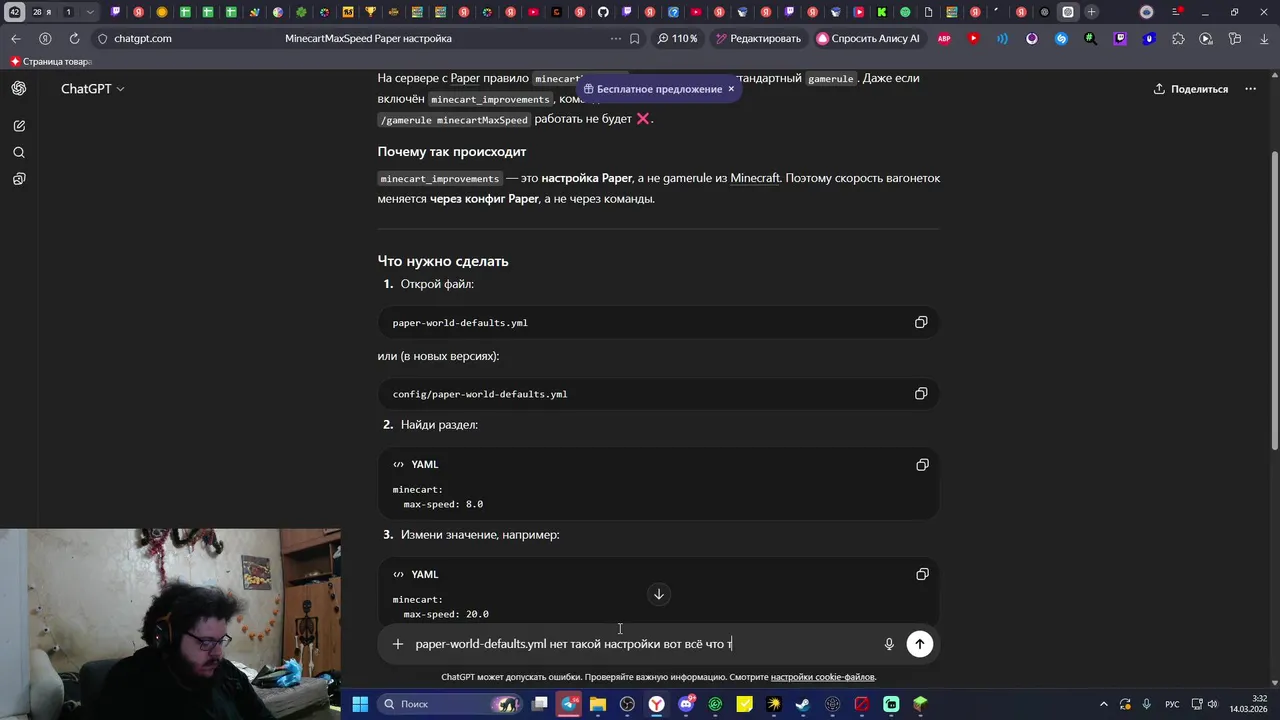1280x720 pixels.
Task: Open настройки cookie-файлов link
Action: click(x=822, y=677)
